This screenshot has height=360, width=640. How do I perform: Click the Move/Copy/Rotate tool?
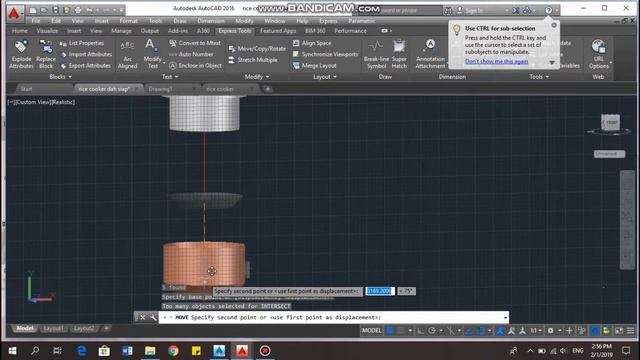(x=257, y=49)
